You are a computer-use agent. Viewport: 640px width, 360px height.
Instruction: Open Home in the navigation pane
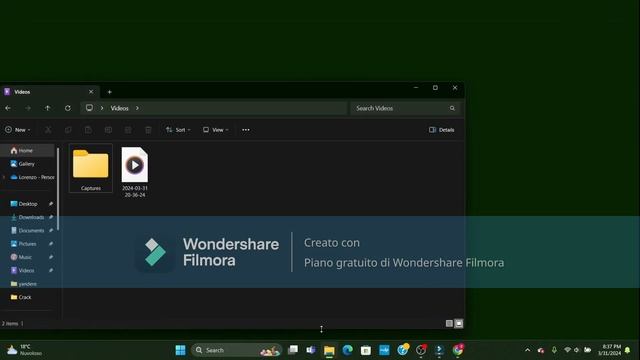coord(27,151)
